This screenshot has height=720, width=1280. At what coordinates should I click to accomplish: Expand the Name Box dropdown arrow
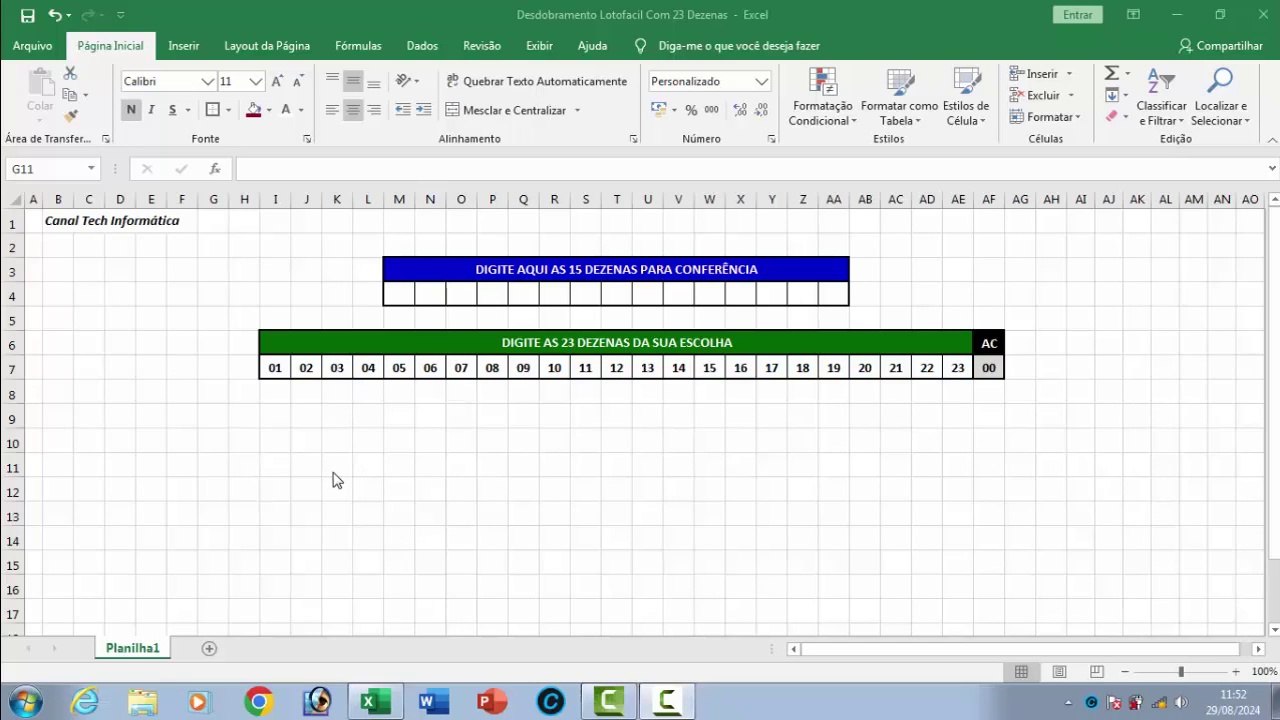pyautogui.click(x=91, y=169)
